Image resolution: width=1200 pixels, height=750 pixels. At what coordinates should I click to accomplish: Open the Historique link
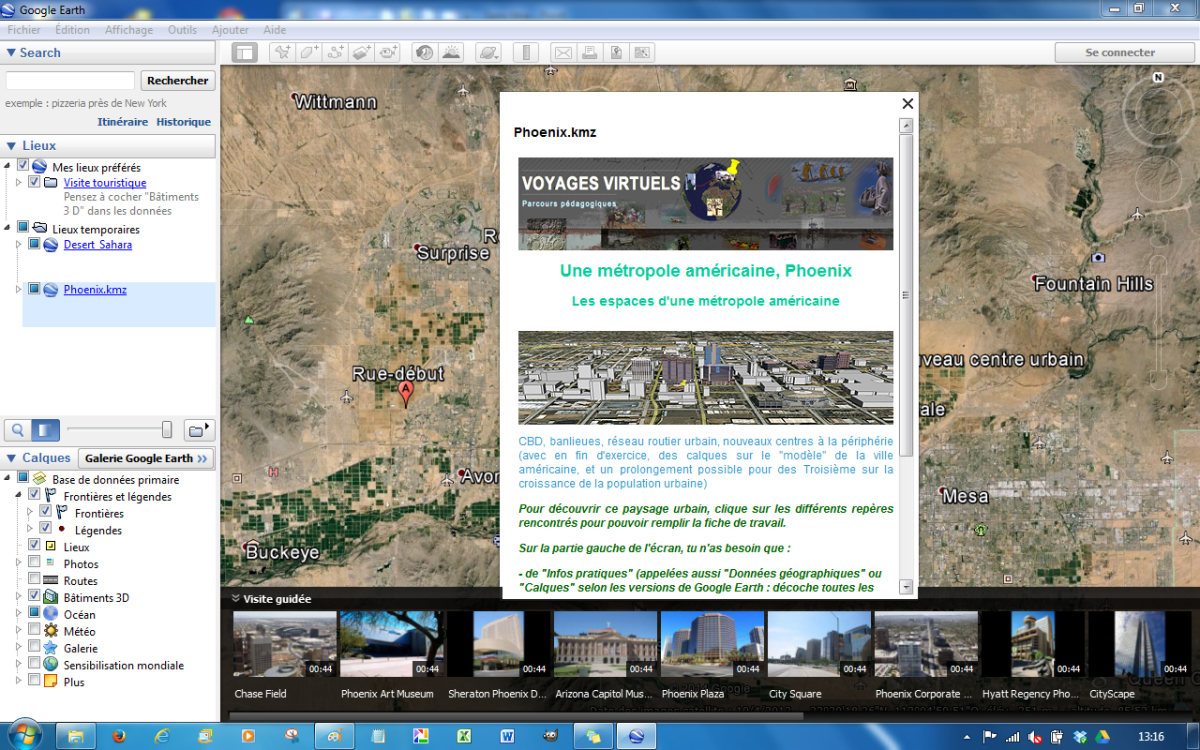pyautogui.click(x=183, y=122)
